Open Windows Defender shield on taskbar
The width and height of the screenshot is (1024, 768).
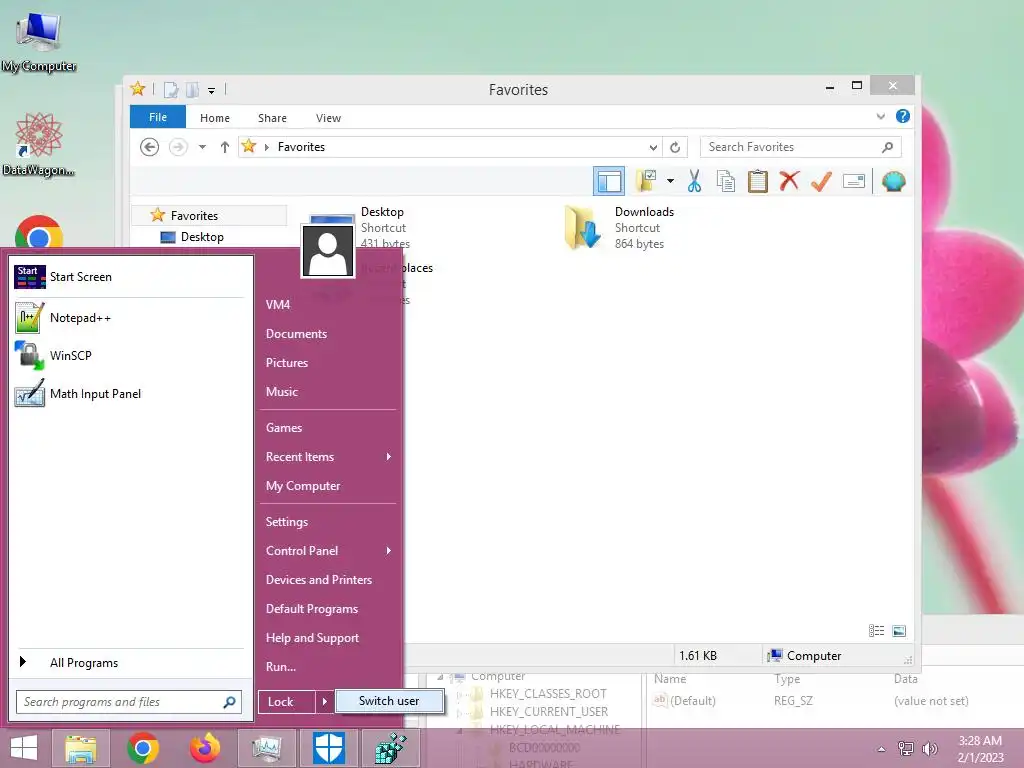[329, 748]
